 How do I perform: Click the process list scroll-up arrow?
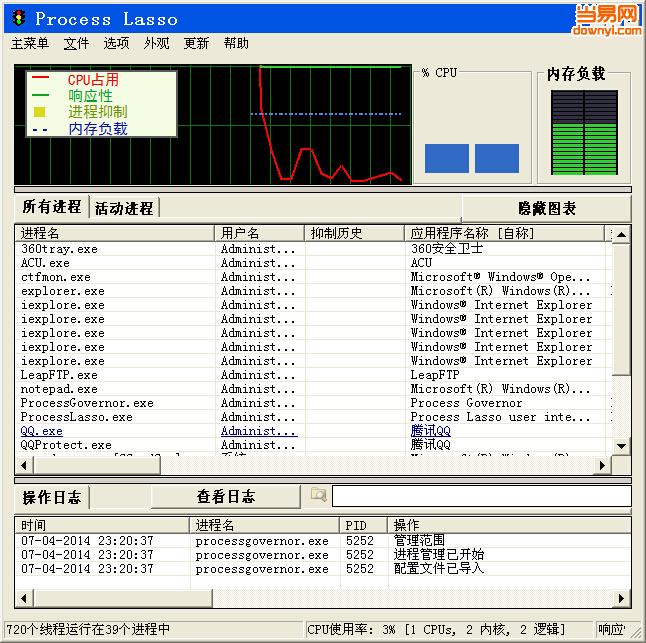pos(621,234)
